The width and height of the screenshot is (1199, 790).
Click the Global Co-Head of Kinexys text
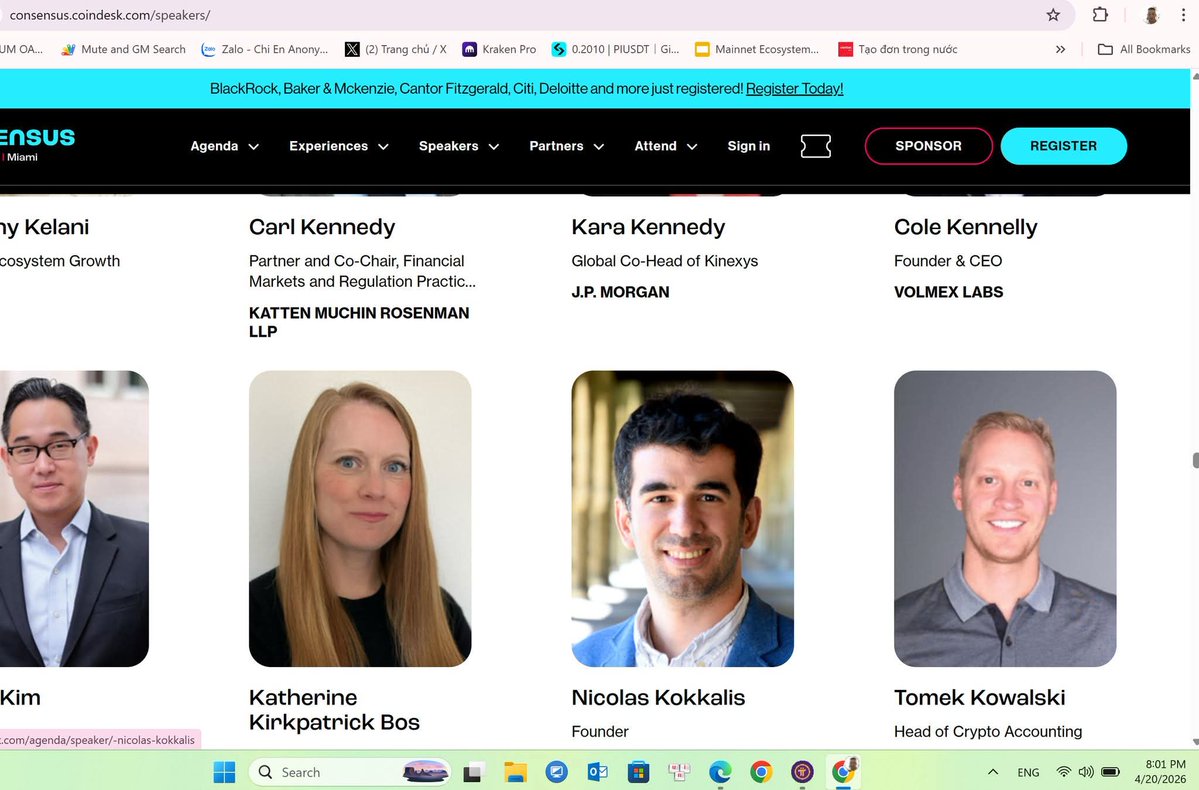click(664, 261)
